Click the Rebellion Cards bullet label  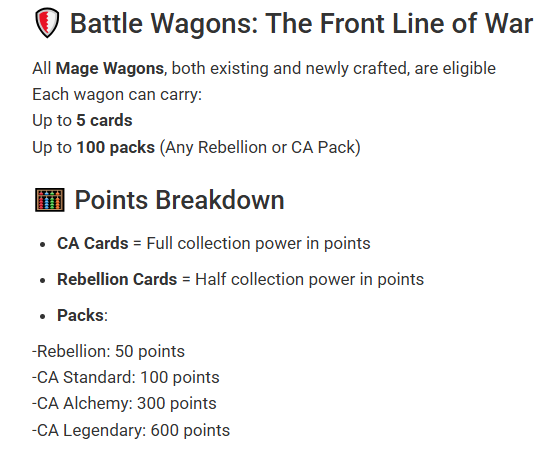click(117, 279)
